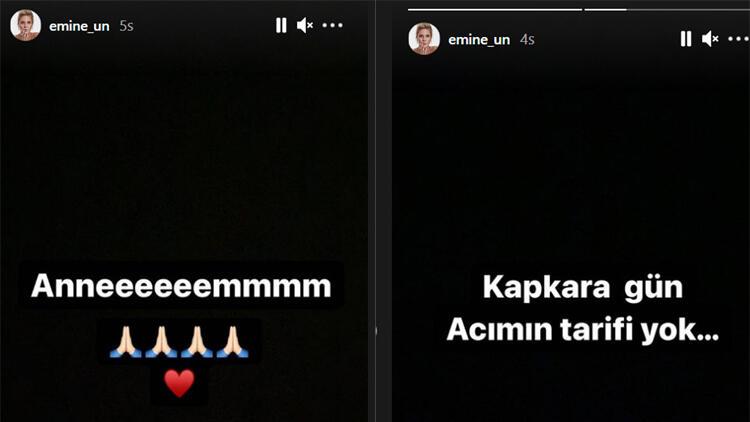Tap the first praying hands emoji
The width and height of the screenshot is (750, 422).
[125, 342]
